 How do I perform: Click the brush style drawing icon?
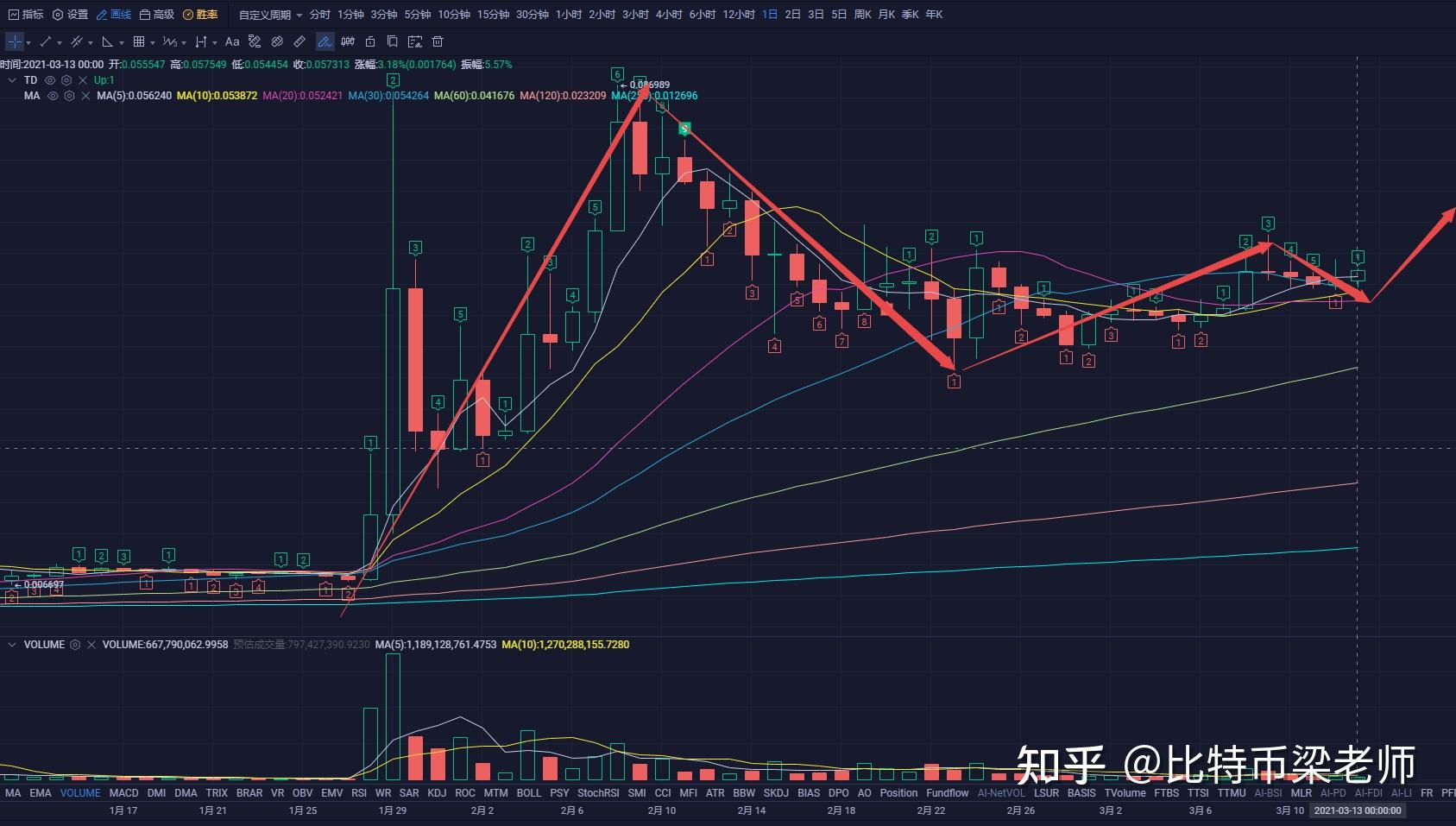tap(255, 41)
